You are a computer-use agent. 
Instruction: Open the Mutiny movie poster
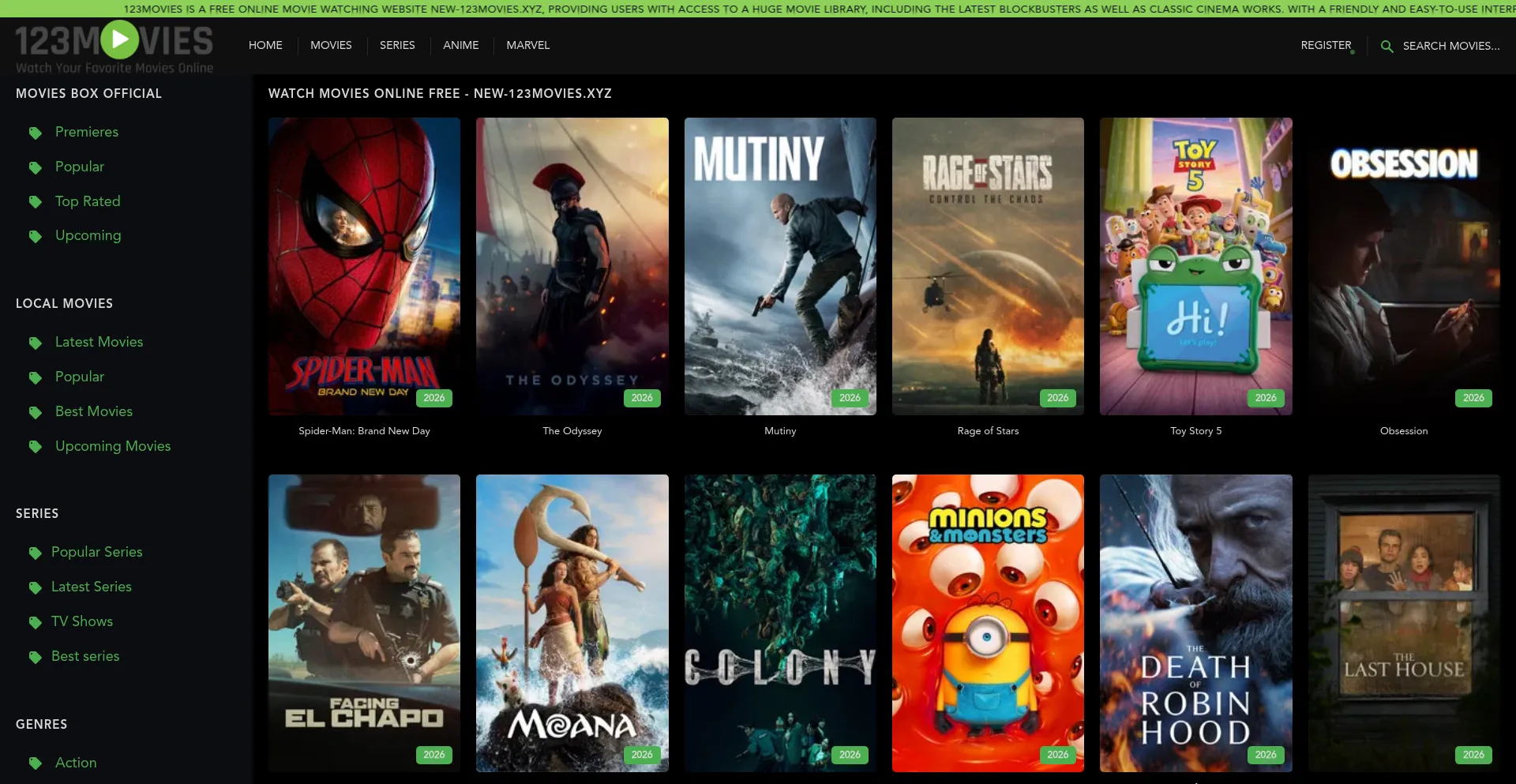click(780, 266)
